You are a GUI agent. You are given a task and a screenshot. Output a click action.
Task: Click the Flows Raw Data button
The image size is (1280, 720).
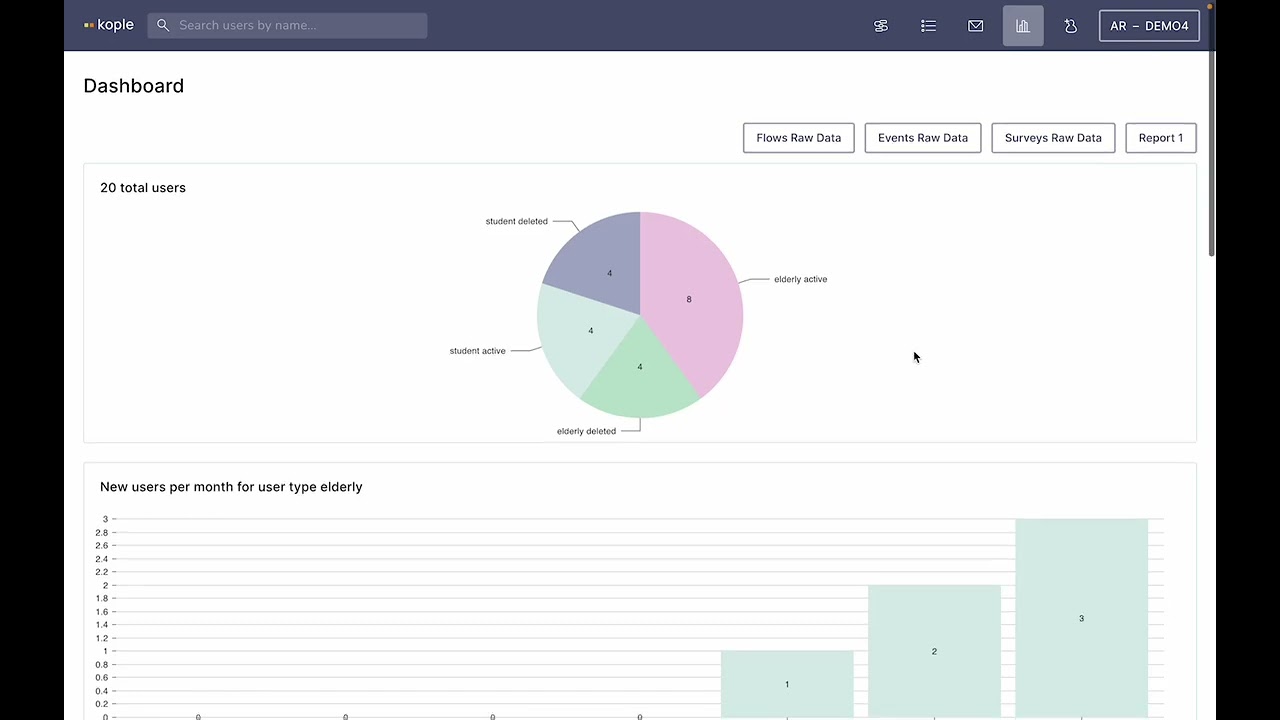coord(798,138)
